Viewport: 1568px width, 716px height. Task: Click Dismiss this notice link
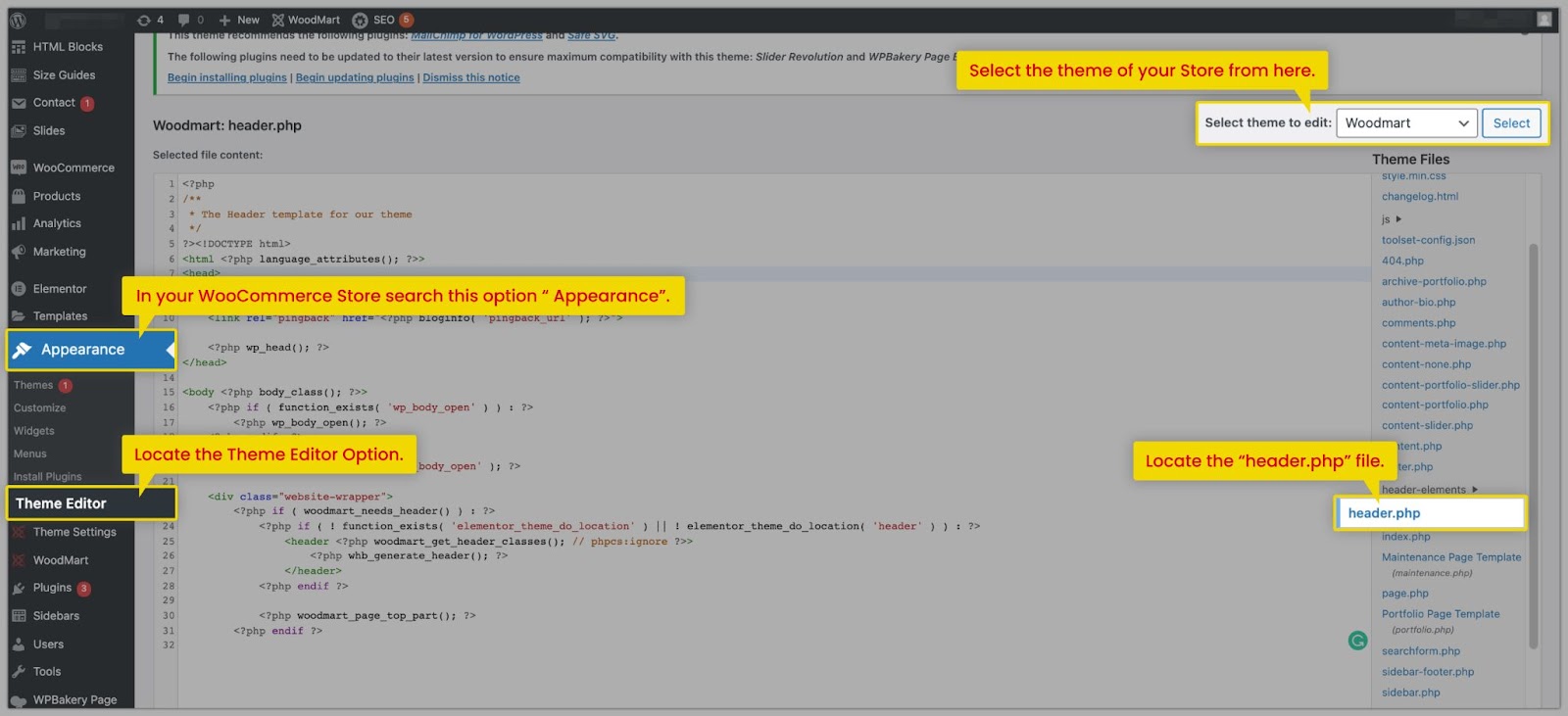(471, 77)
